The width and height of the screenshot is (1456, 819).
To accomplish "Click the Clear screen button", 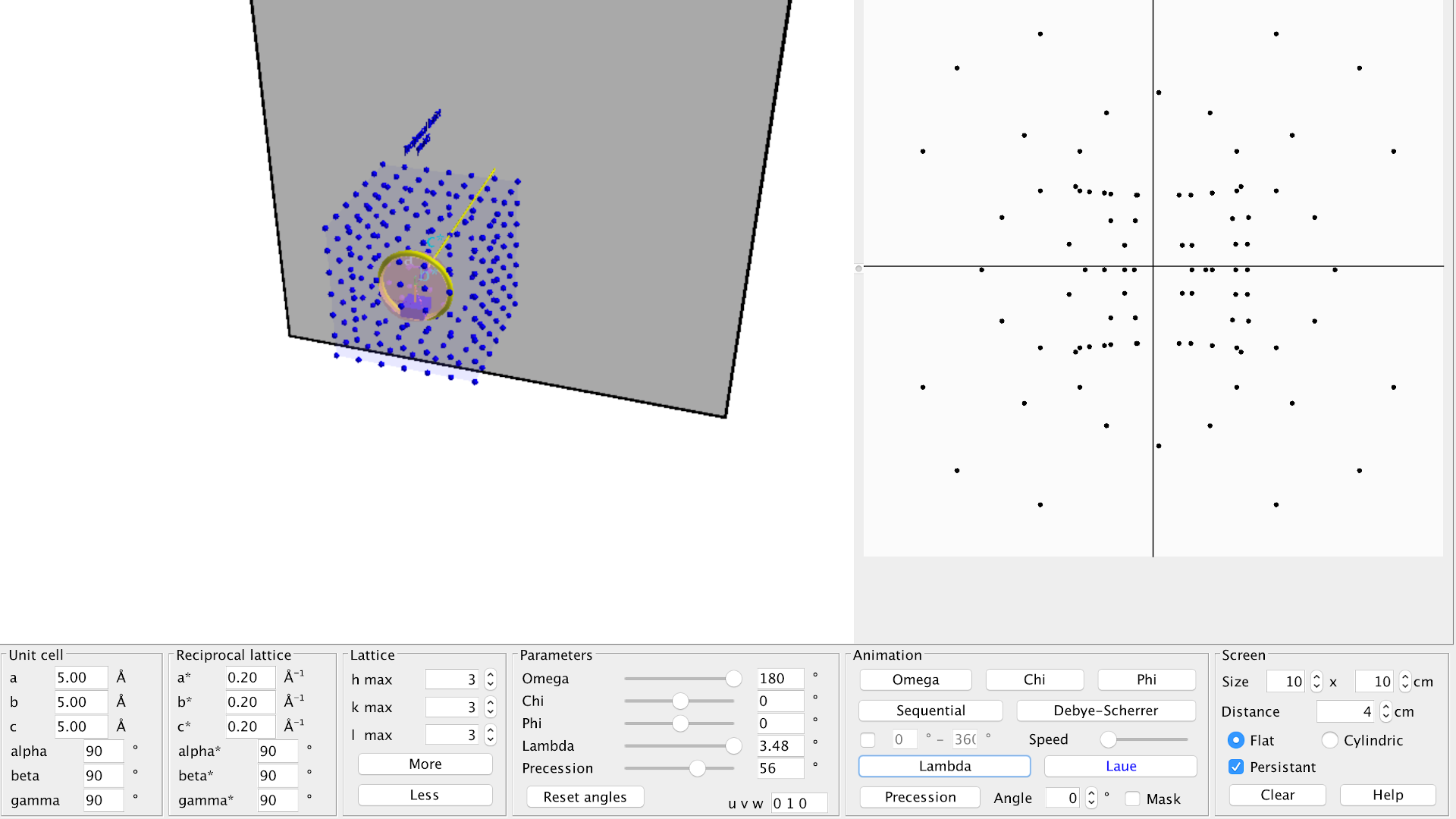I will [1277, 795].
